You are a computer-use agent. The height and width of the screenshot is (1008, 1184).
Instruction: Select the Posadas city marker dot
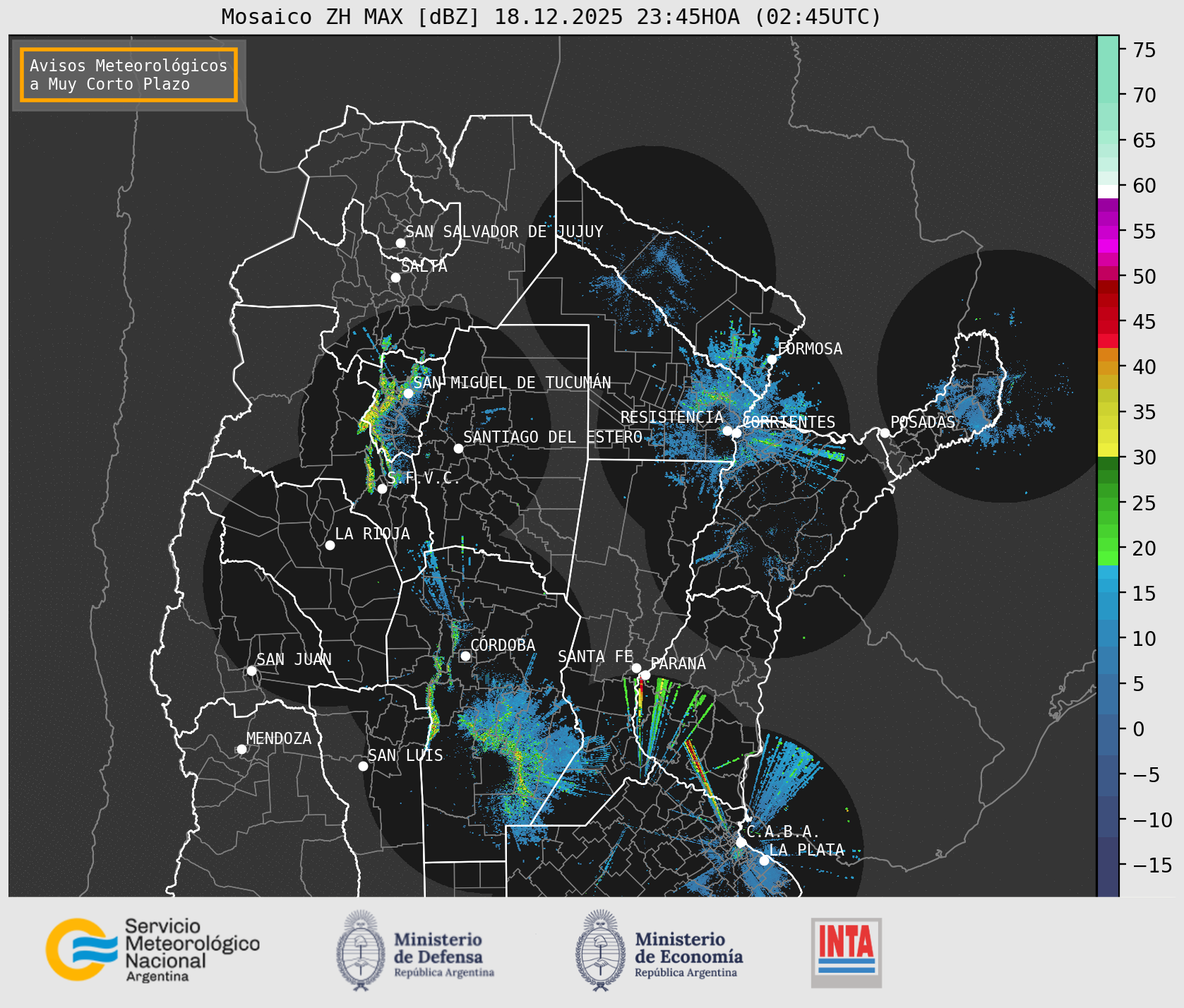pyautogui.click(x=885, y=433)
